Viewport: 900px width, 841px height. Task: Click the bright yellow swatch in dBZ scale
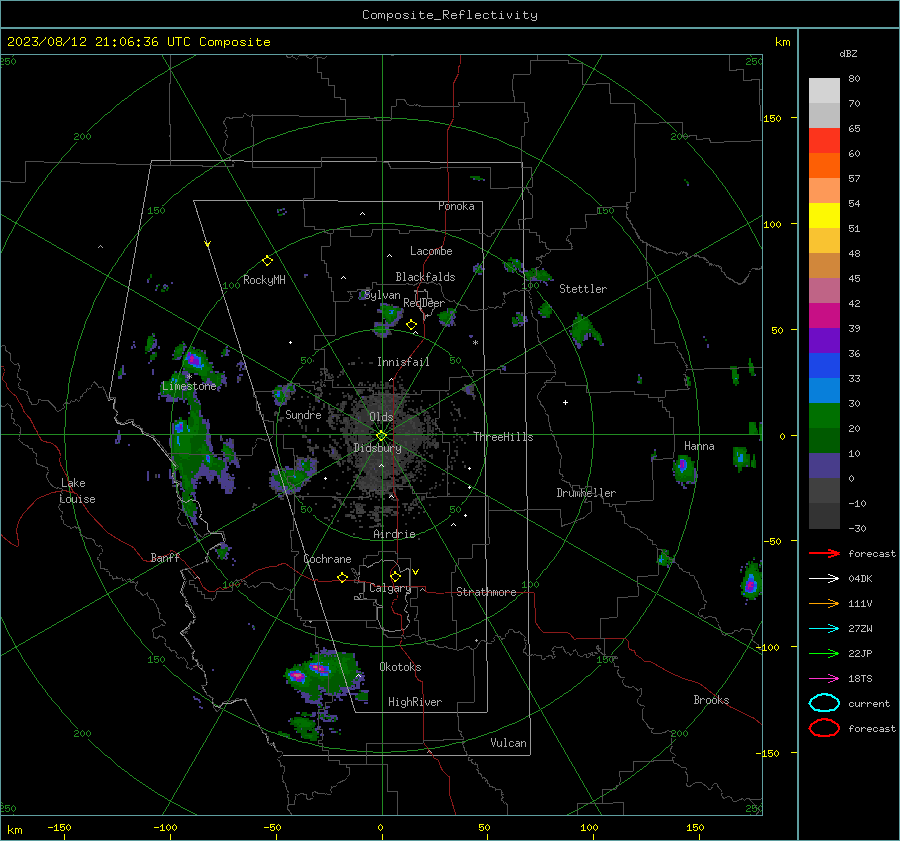coord(824,216)
